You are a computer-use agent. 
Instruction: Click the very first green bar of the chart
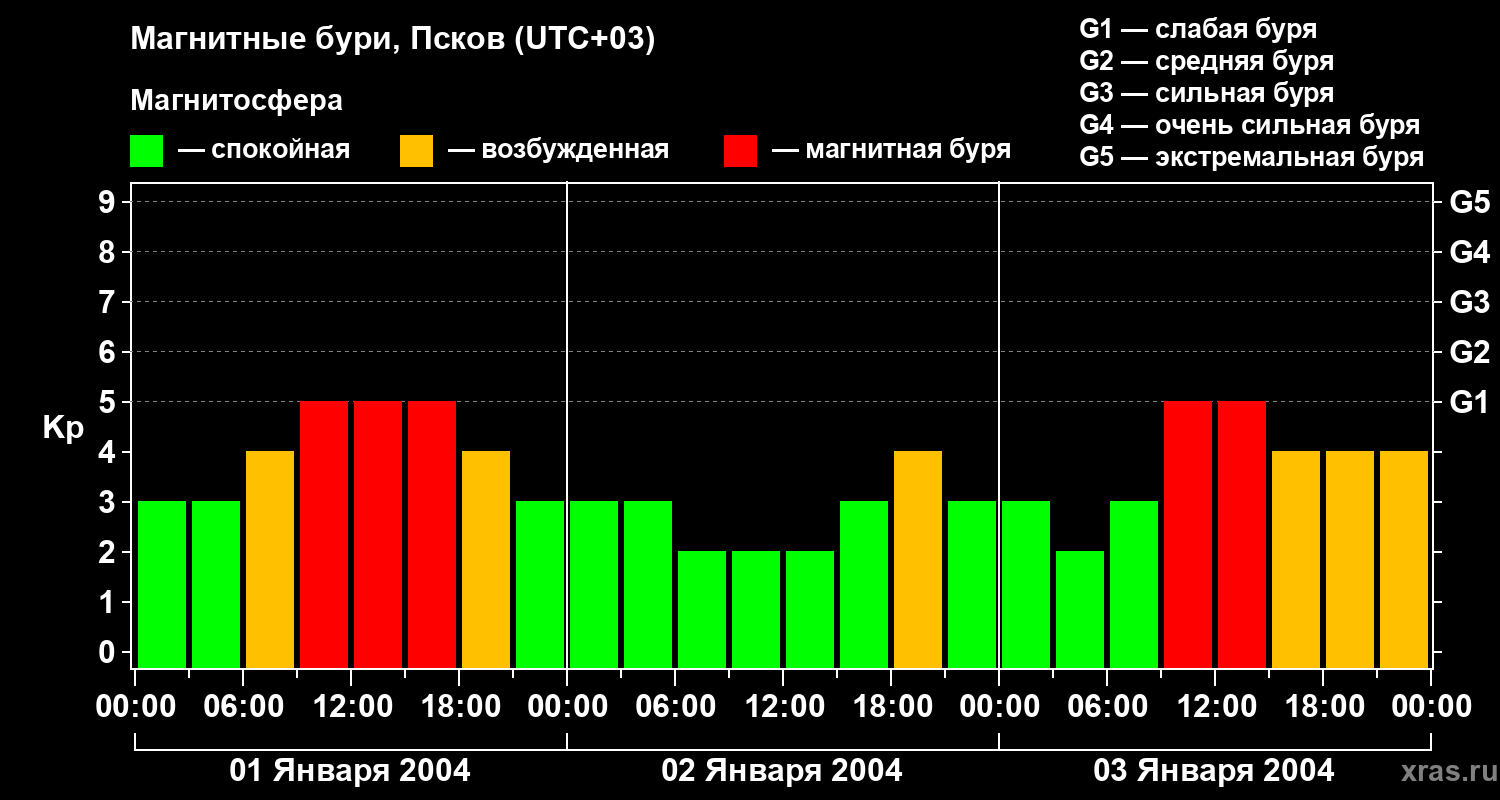point(162,584)
